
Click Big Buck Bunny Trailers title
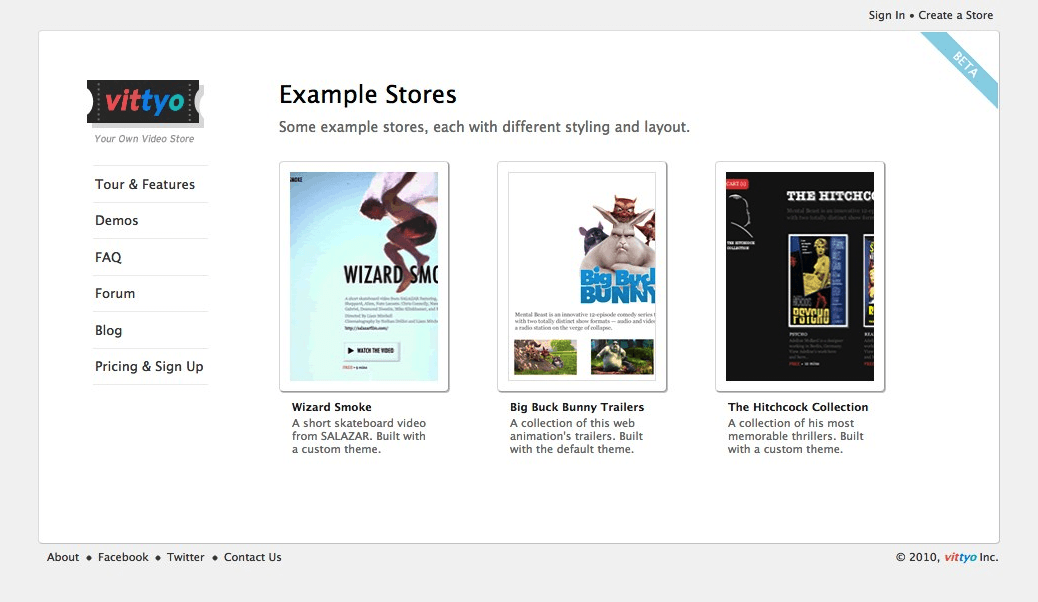(x=577, y=407)
